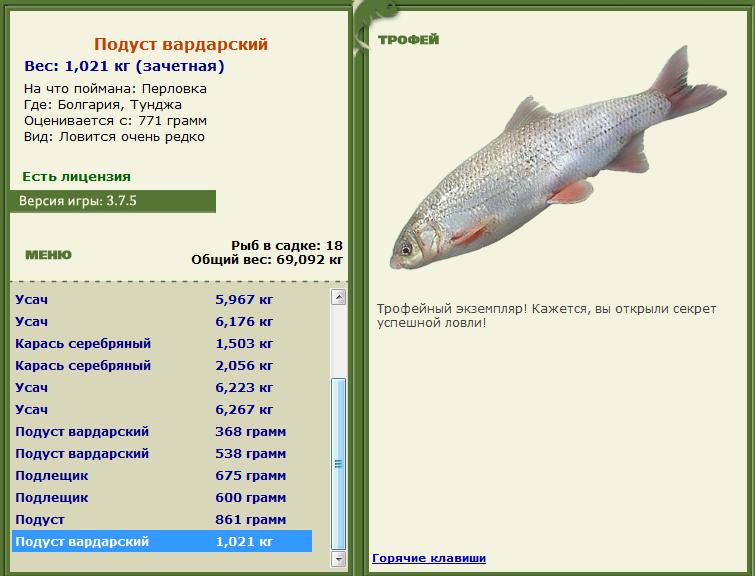Click the trophy fish picture

(558, 159)
